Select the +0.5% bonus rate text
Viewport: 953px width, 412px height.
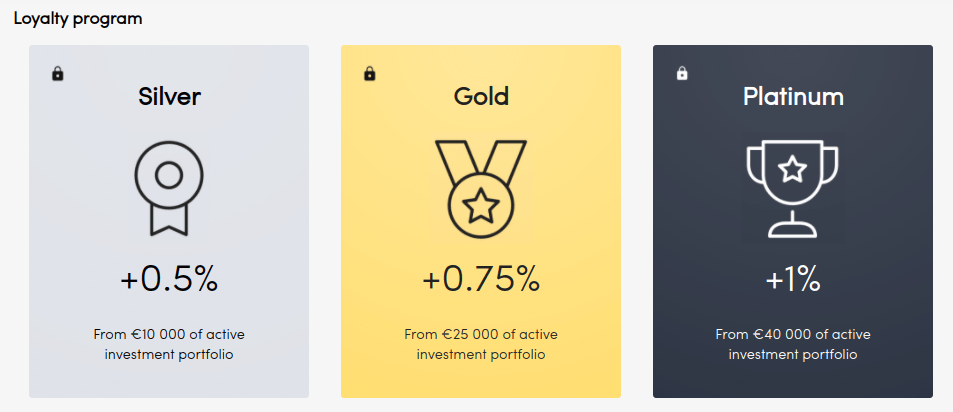click(x=169, y=280)
